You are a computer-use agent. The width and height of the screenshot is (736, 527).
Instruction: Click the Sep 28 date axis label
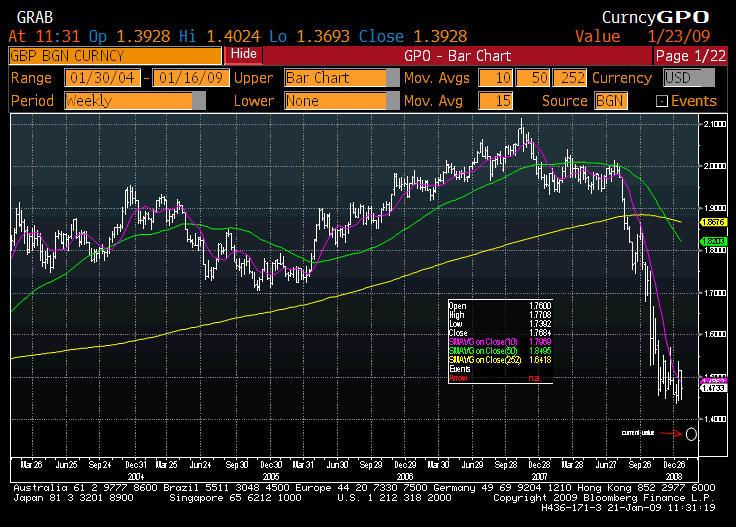(506, 465)
